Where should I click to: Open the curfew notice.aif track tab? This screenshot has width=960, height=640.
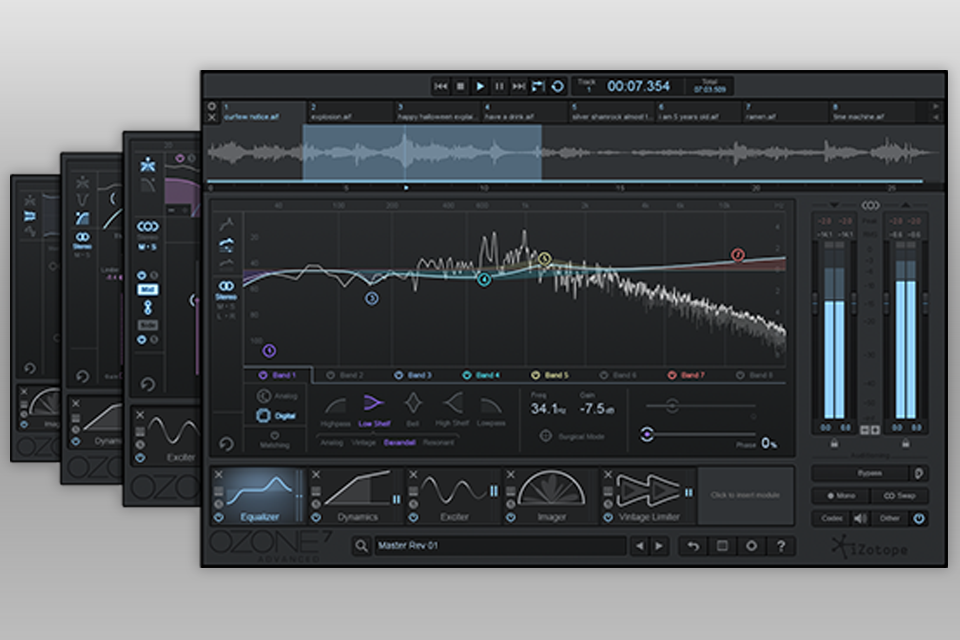263,112
